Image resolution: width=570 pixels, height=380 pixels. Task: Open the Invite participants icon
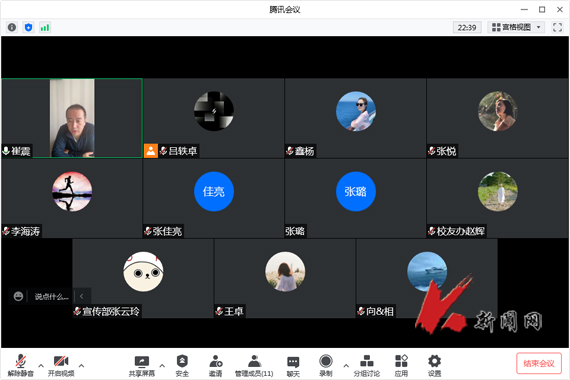coord(216,365)
